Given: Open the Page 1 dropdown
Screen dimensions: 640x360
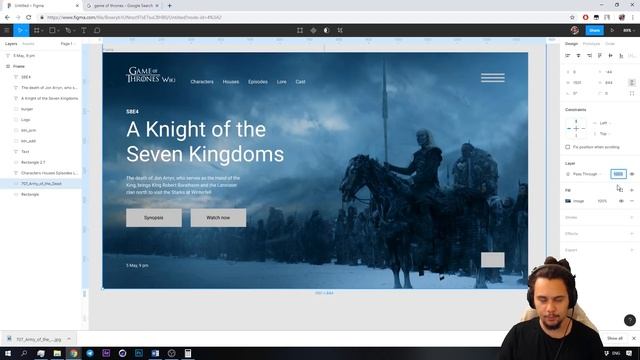Looking at the screenshot, I should [x=68, y=44].
